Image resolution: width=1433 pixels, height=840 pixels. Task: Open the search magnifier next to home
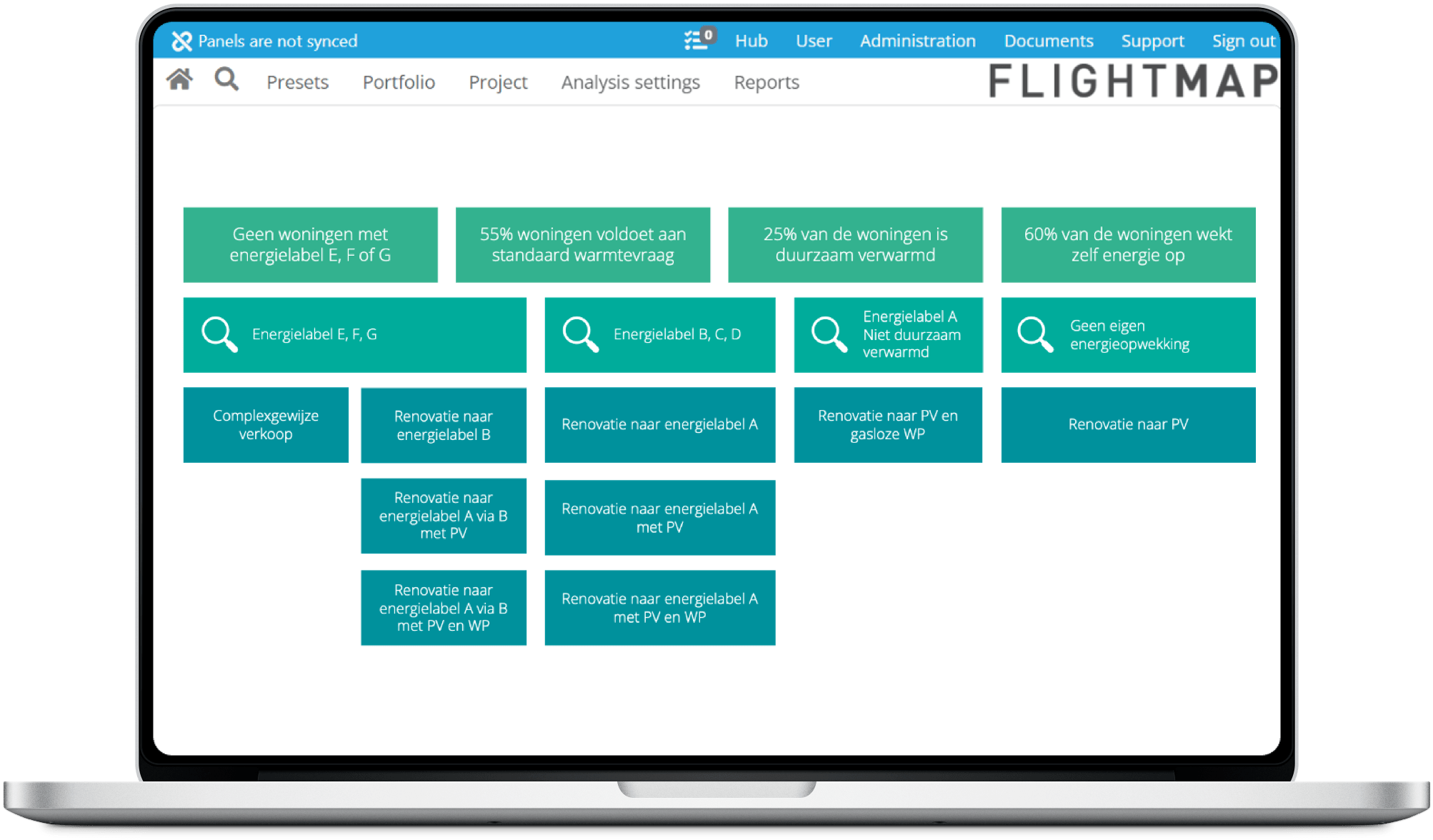(227, 81)
